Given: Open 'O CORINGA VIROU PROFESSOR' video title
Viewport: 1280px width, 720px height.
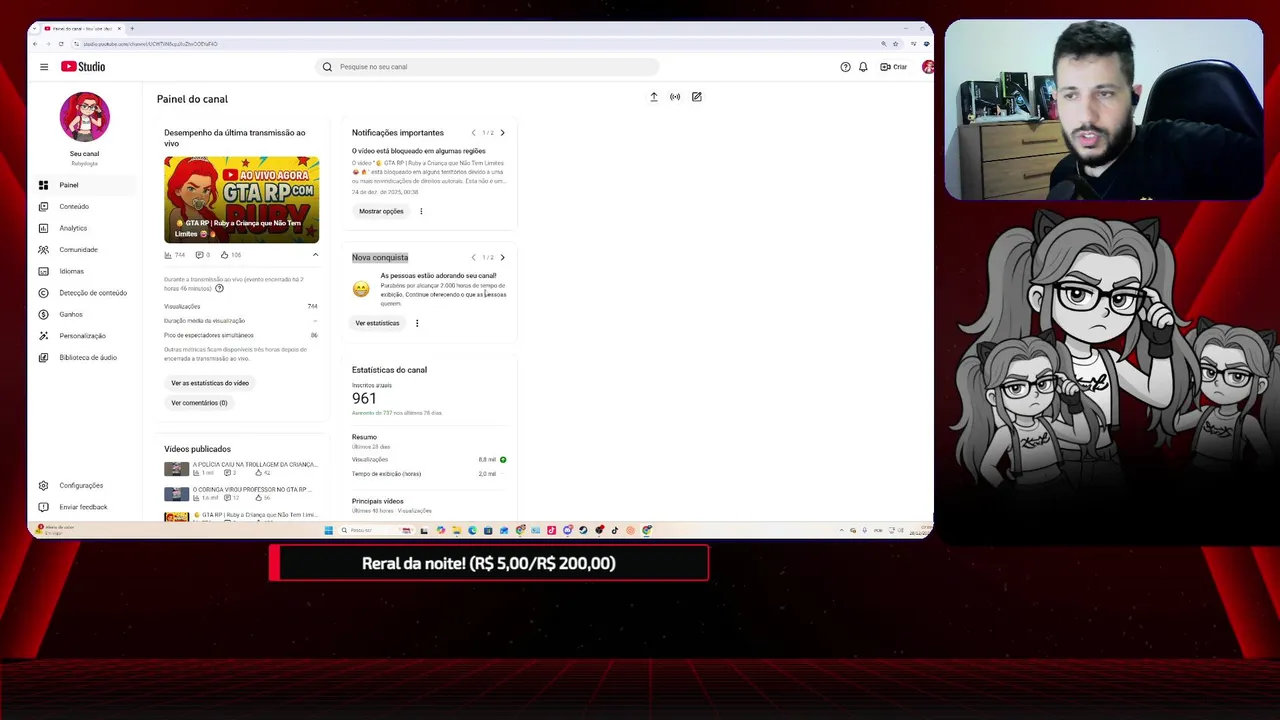Looking at the screenshot, I should tap(251, 490).
